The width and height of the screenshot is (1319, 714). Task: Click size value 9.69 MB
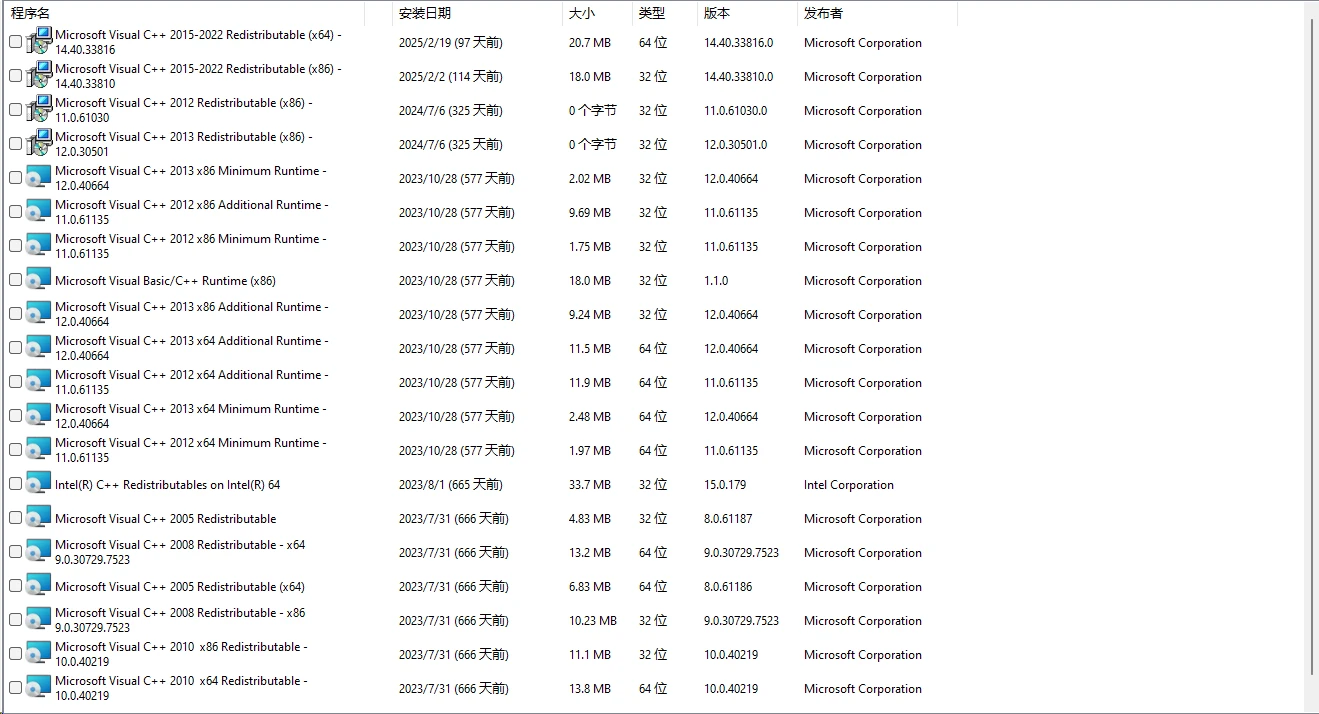tap(589, 213)
